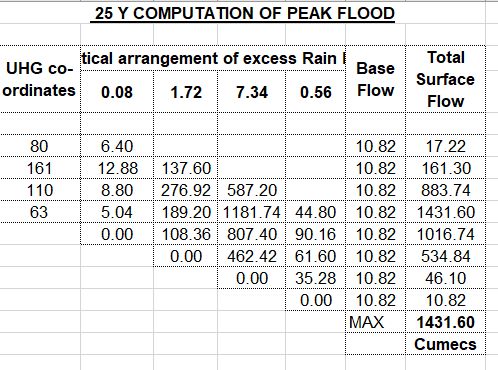498x370 pixels.
Task: Select the cell containing 6.40
Action: point(117,146)
